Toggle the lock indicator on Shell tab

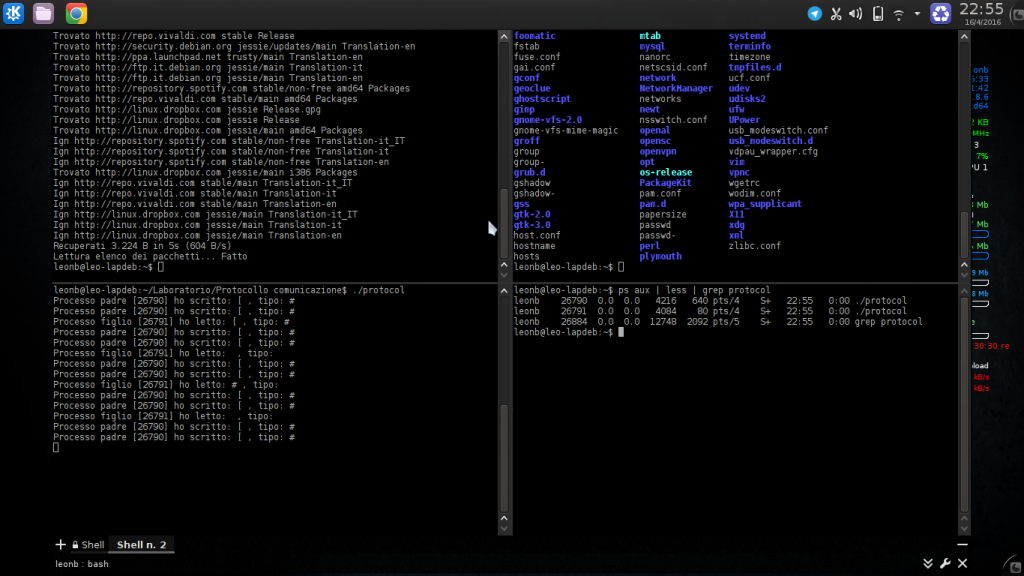[x=76, y=544]
